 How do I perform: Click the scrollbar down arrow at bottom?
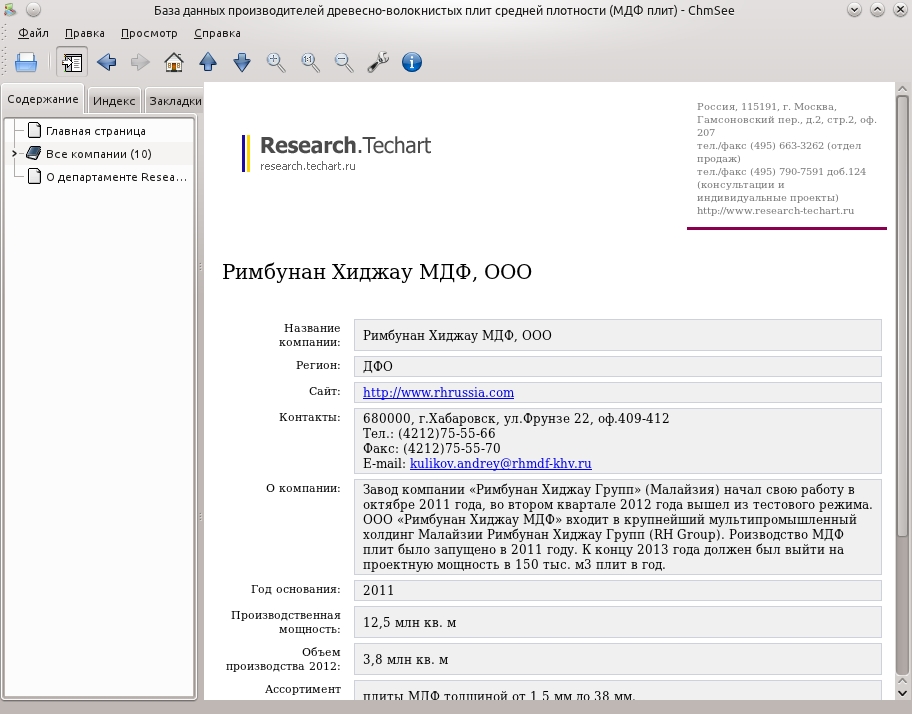coord(903,692)
